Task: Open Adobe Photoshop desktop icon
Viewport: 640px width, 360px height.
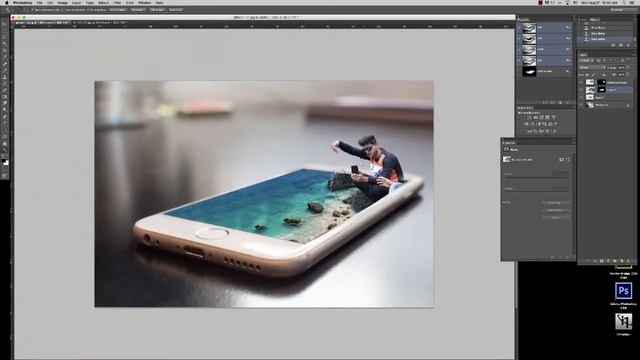Action: pyautogui.click(x=623, y=291)
